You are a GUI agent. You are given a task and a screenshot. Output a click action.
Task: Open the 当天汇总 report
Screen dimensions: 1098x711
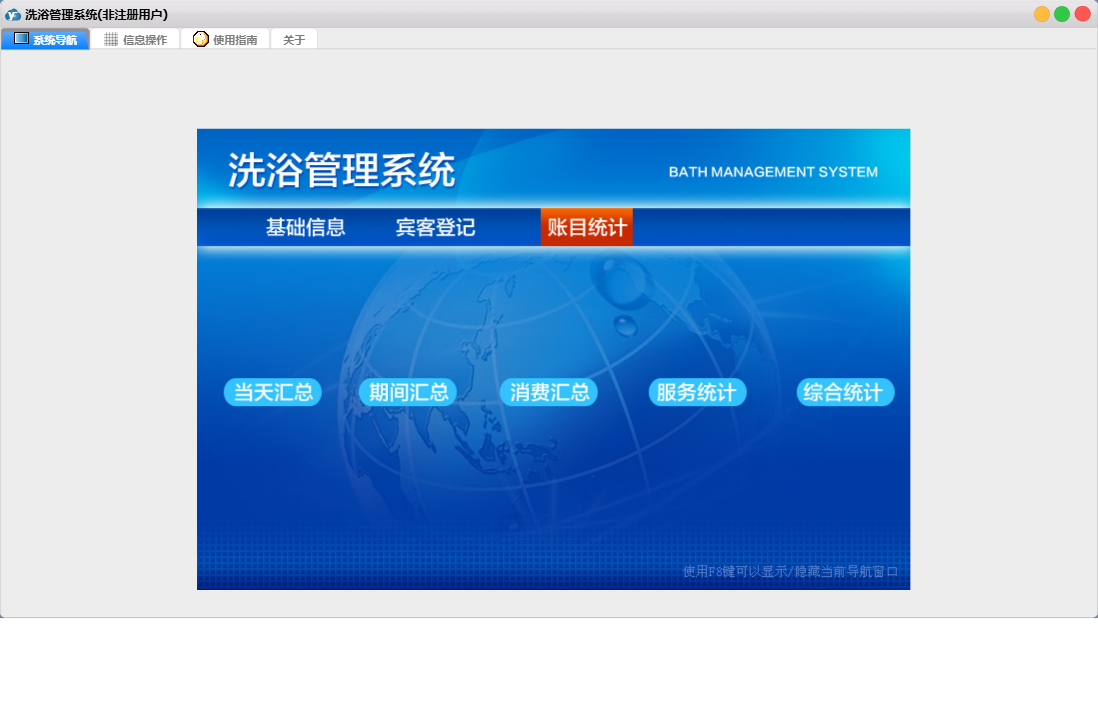[x=272, y=392]
